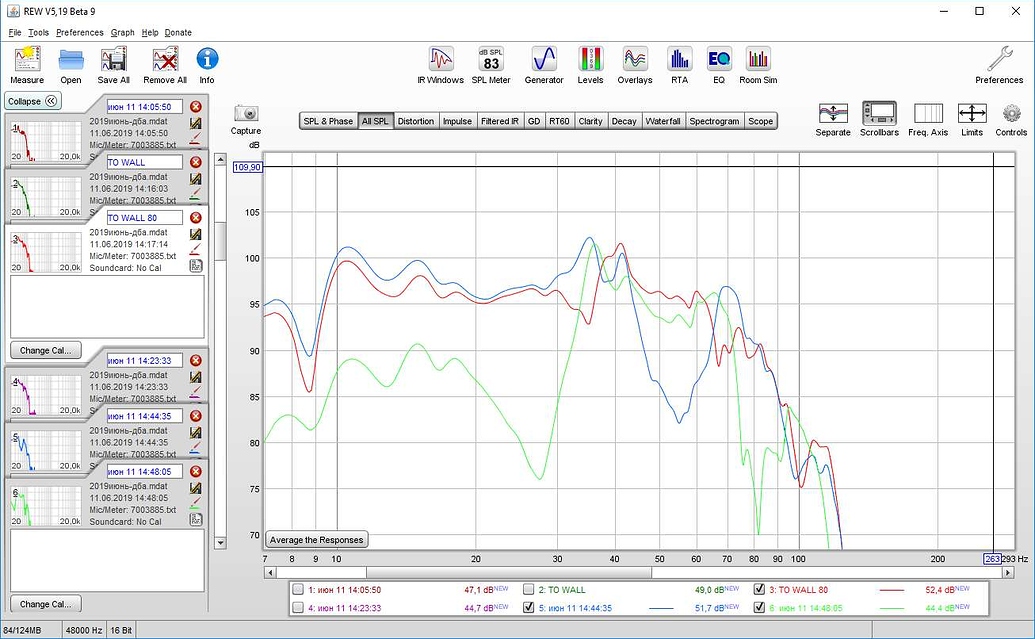
Task: Open the RTA analyzer window
Action: coord(679,59)
